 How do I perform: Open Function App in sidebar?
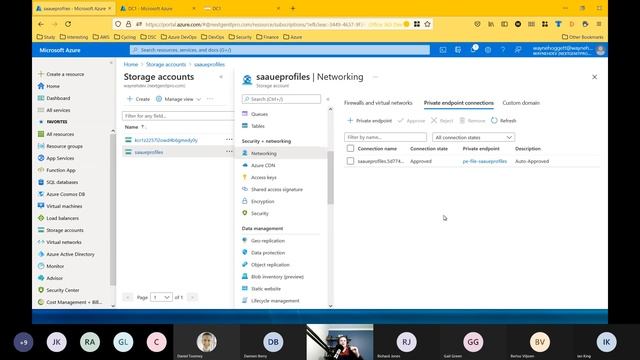[x=57, y=170]
